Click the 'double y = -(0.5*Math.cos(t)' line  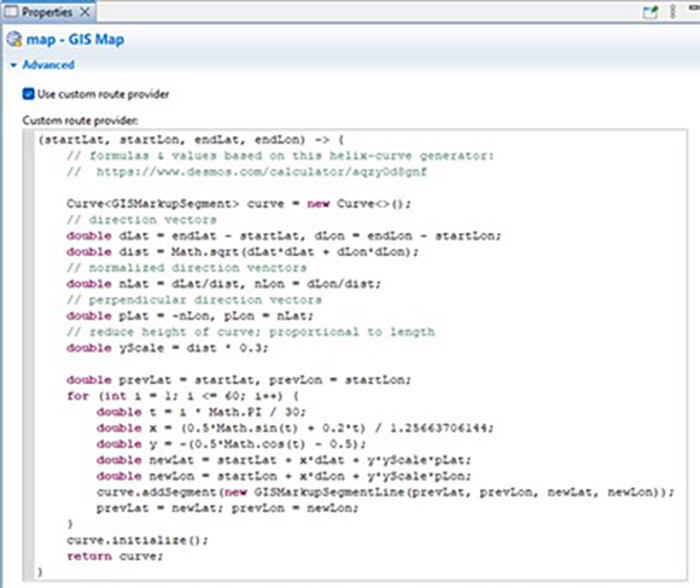coord(231,444)
